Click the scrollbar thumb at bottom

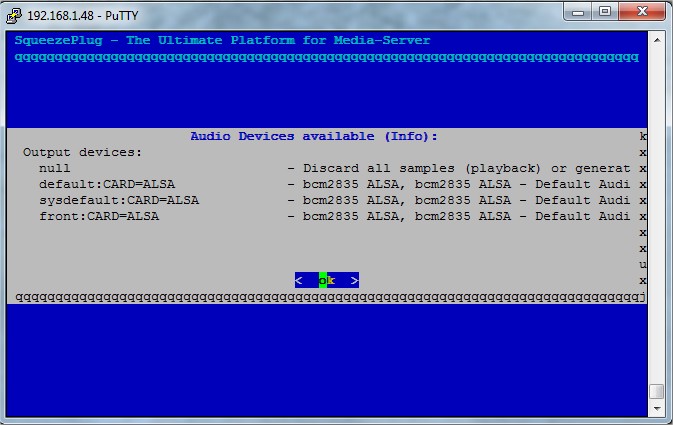pyautogui.click(x=657, y=391)
